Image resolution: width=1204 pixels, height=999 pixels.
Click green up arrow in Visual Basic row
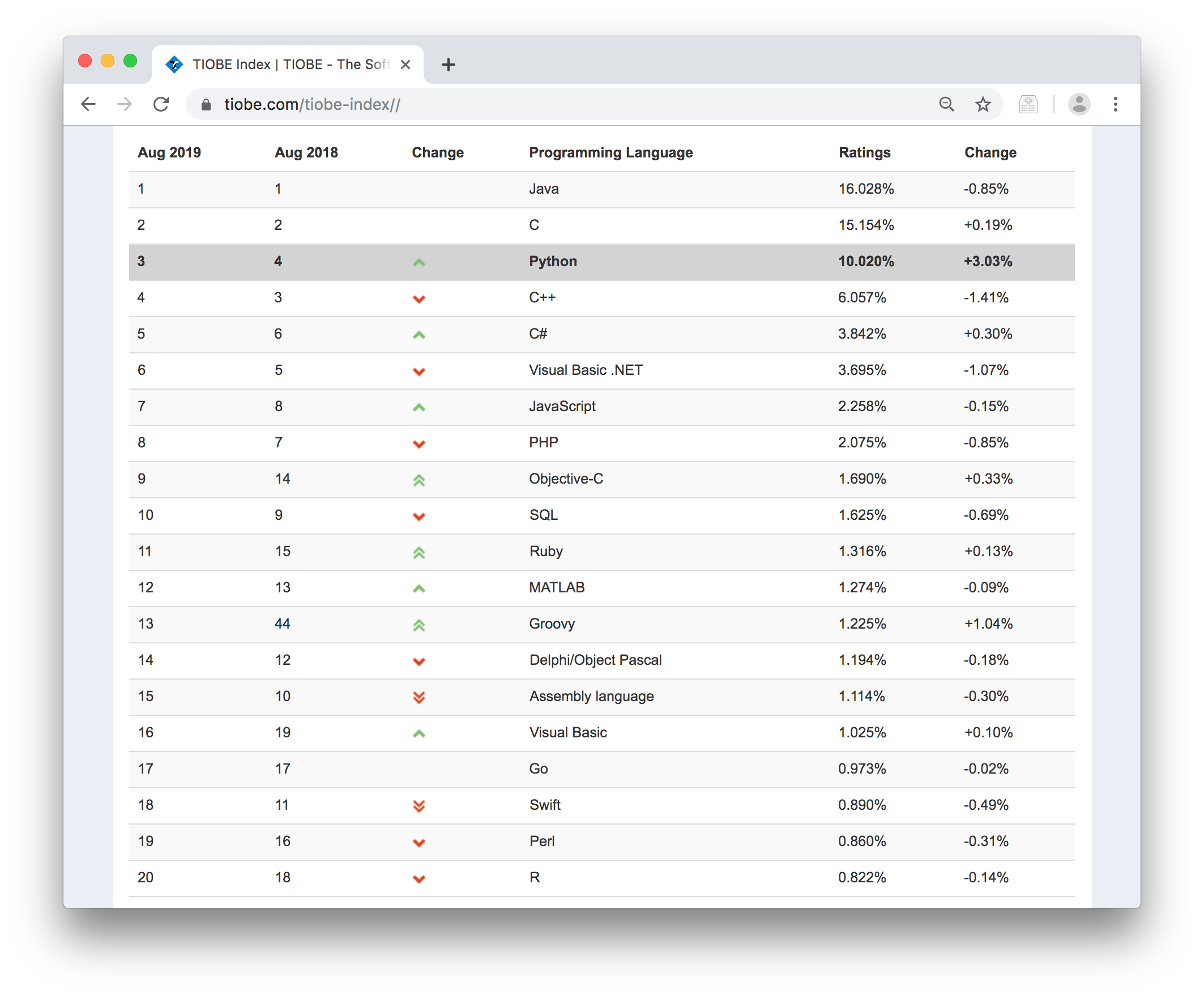(x=419, y=733)
